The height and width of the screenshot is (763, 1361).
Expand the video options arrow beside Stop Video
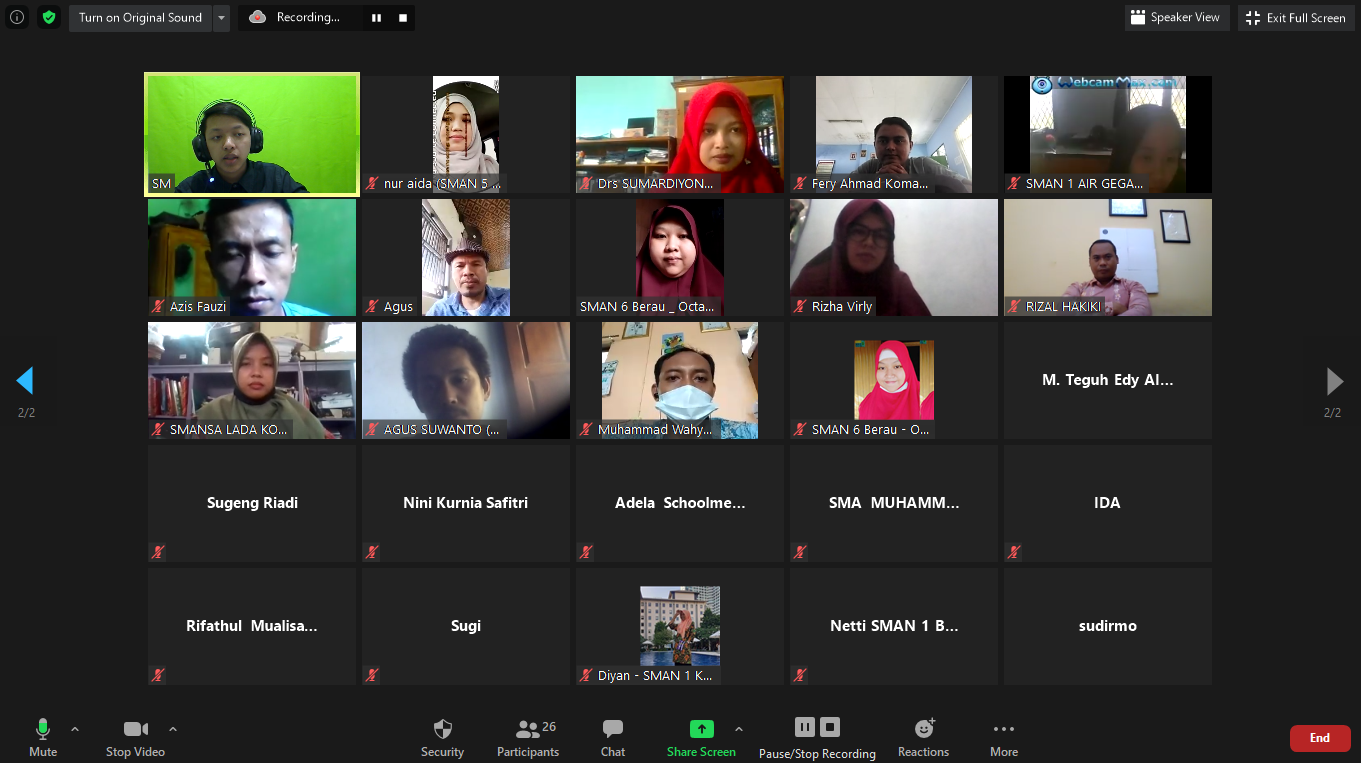pyautogui.click(x=173, y=729)
